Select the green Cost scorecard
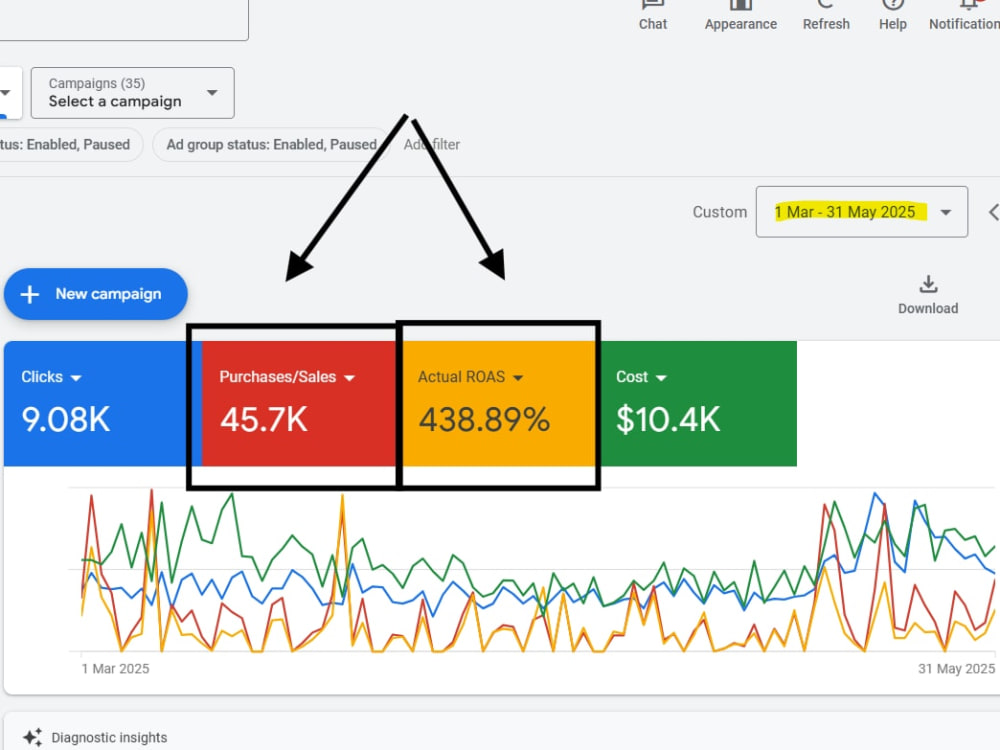 698,404
